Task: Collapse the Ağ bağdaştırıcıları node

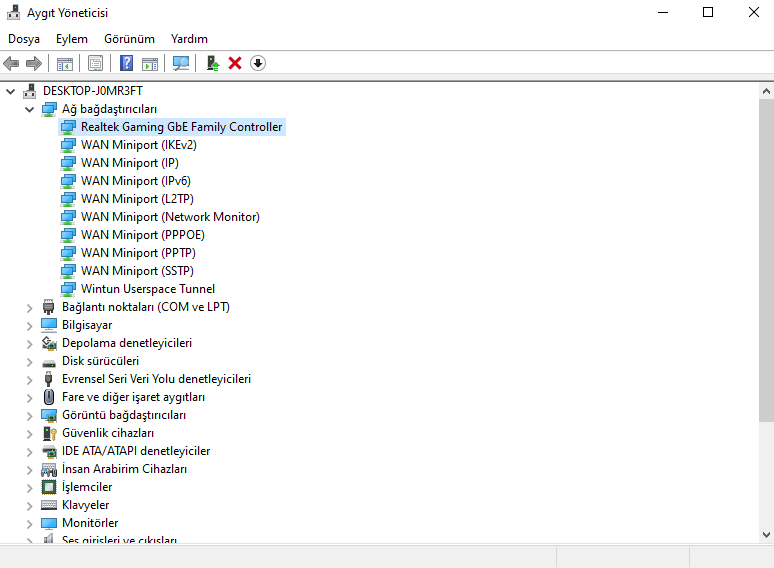Action: [30, 110]
